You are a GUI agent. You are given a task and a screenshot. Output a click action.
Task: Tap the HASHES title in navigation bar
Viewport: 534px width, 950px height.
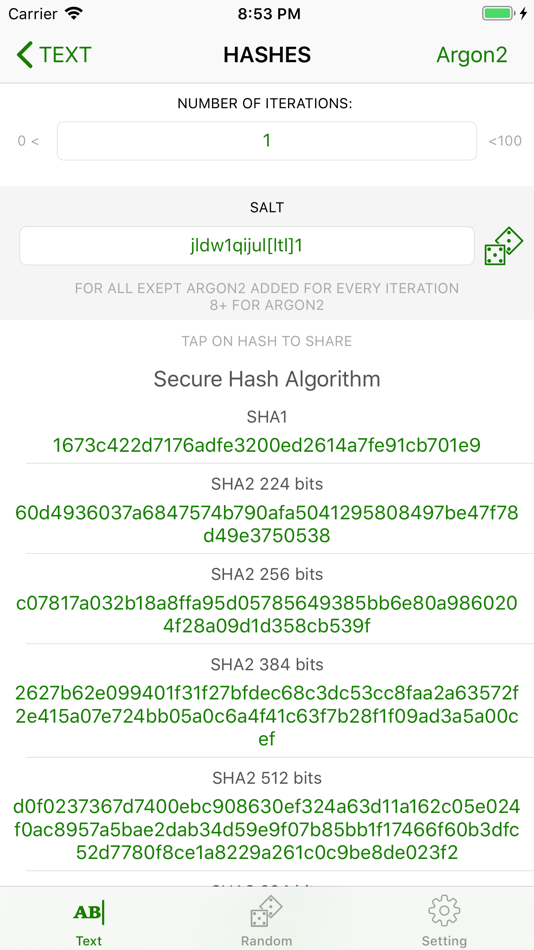267,55
